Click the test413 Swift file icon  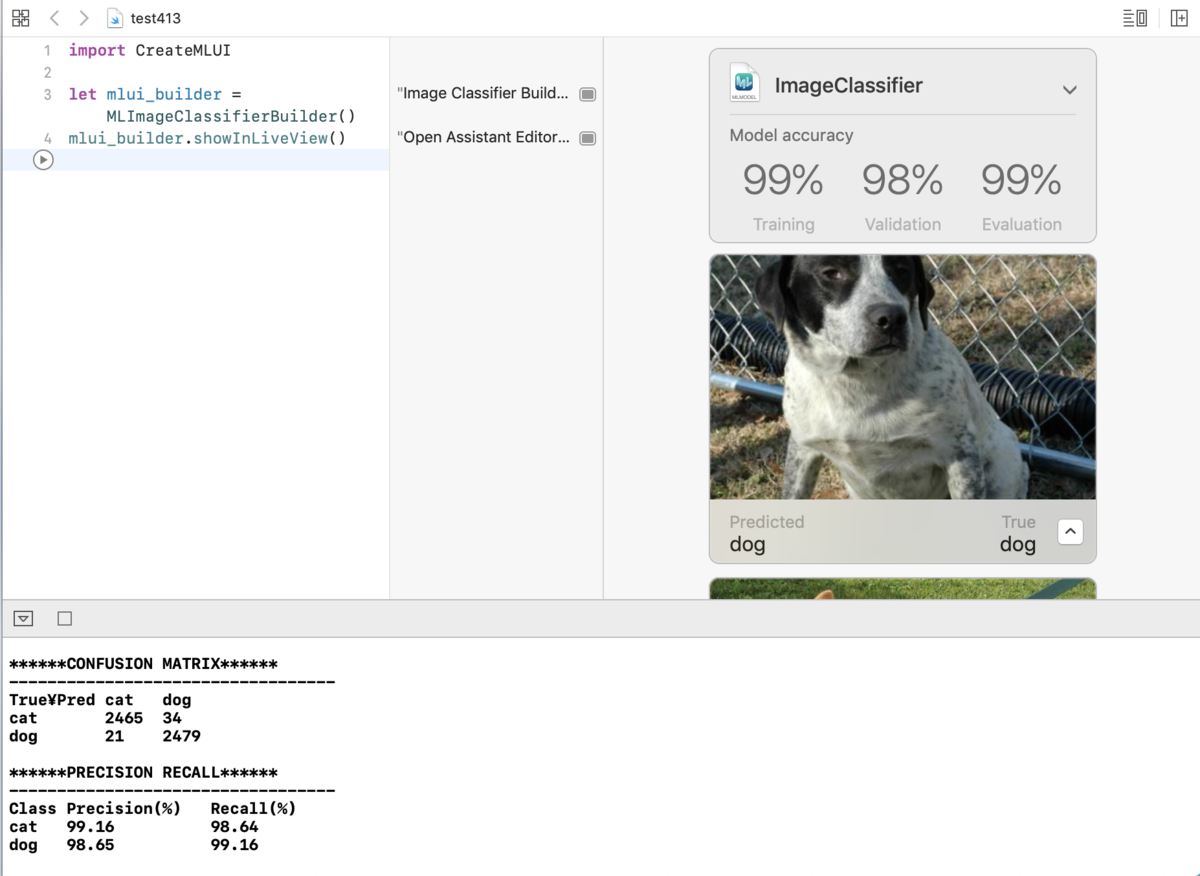[116, 18]
